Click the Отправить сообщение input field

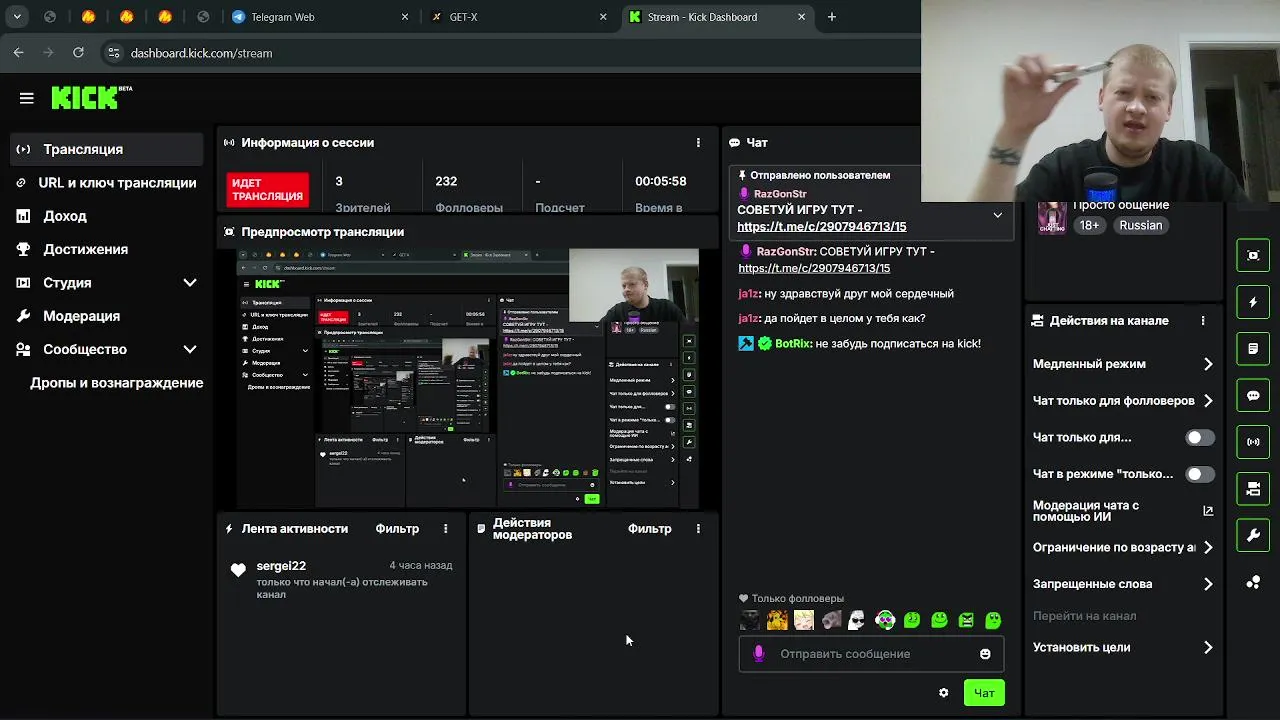pos(871,654)
